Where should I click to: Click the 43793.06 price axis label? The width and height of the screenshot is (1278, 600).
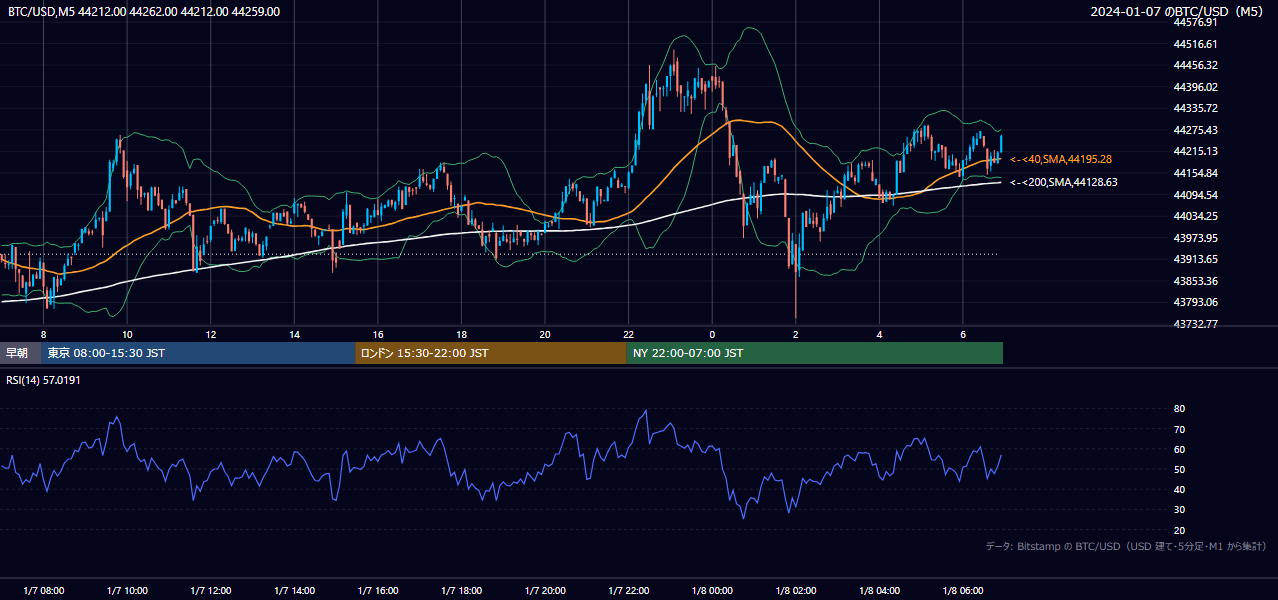click(x=1195, y=302)
